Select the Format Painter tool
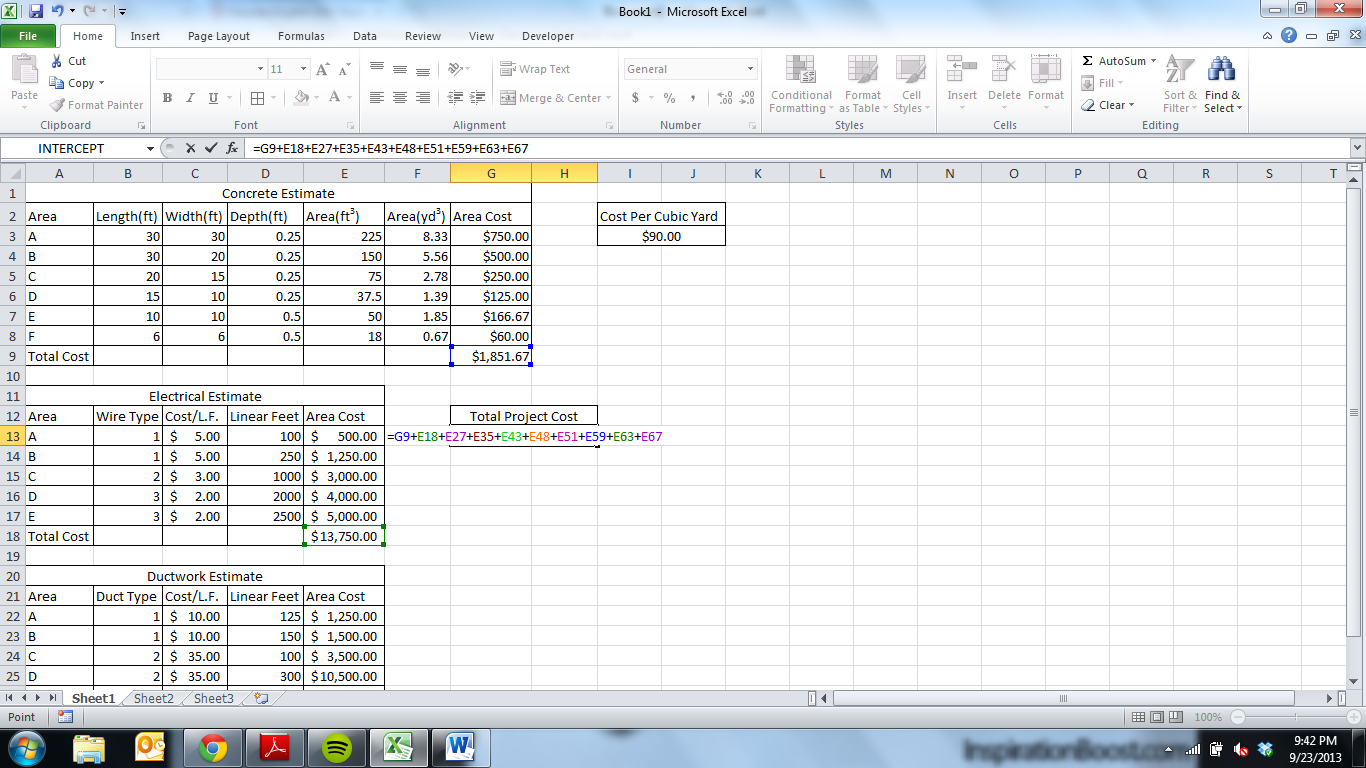1366x768 pixels. click(x=95, y=104)
